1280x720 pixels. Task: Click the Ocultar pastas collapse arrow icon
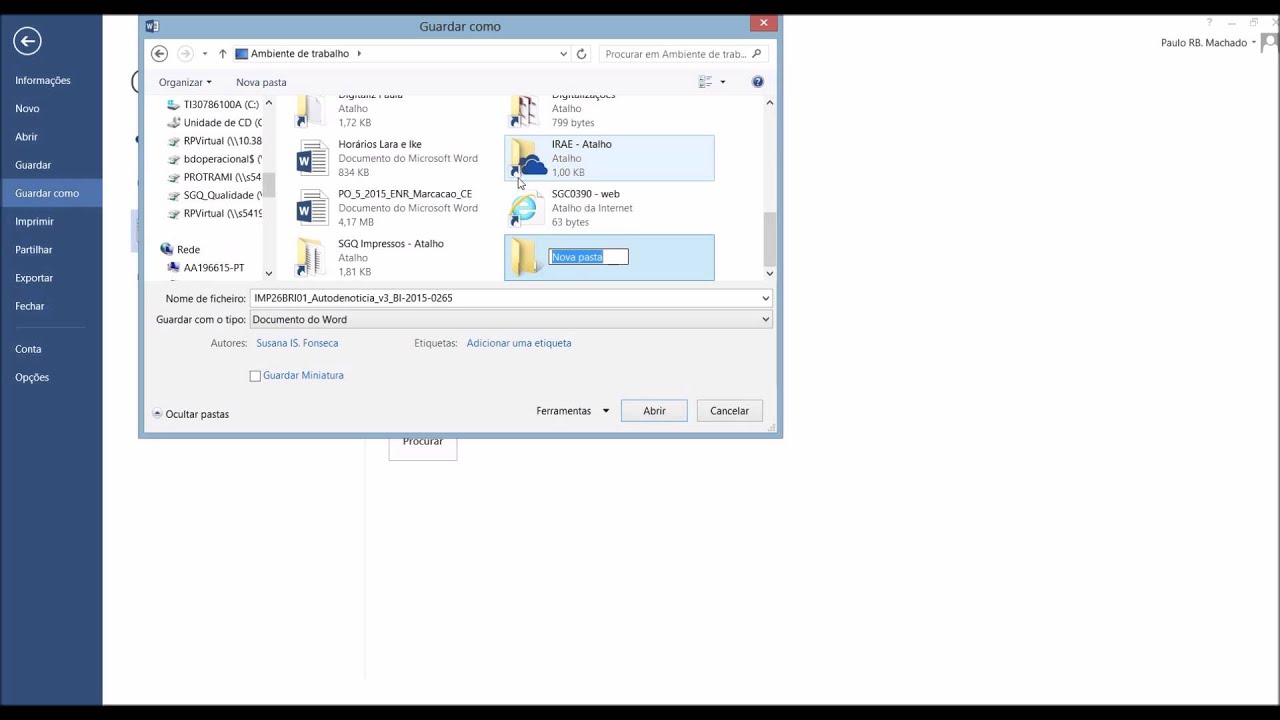(157, 414)
